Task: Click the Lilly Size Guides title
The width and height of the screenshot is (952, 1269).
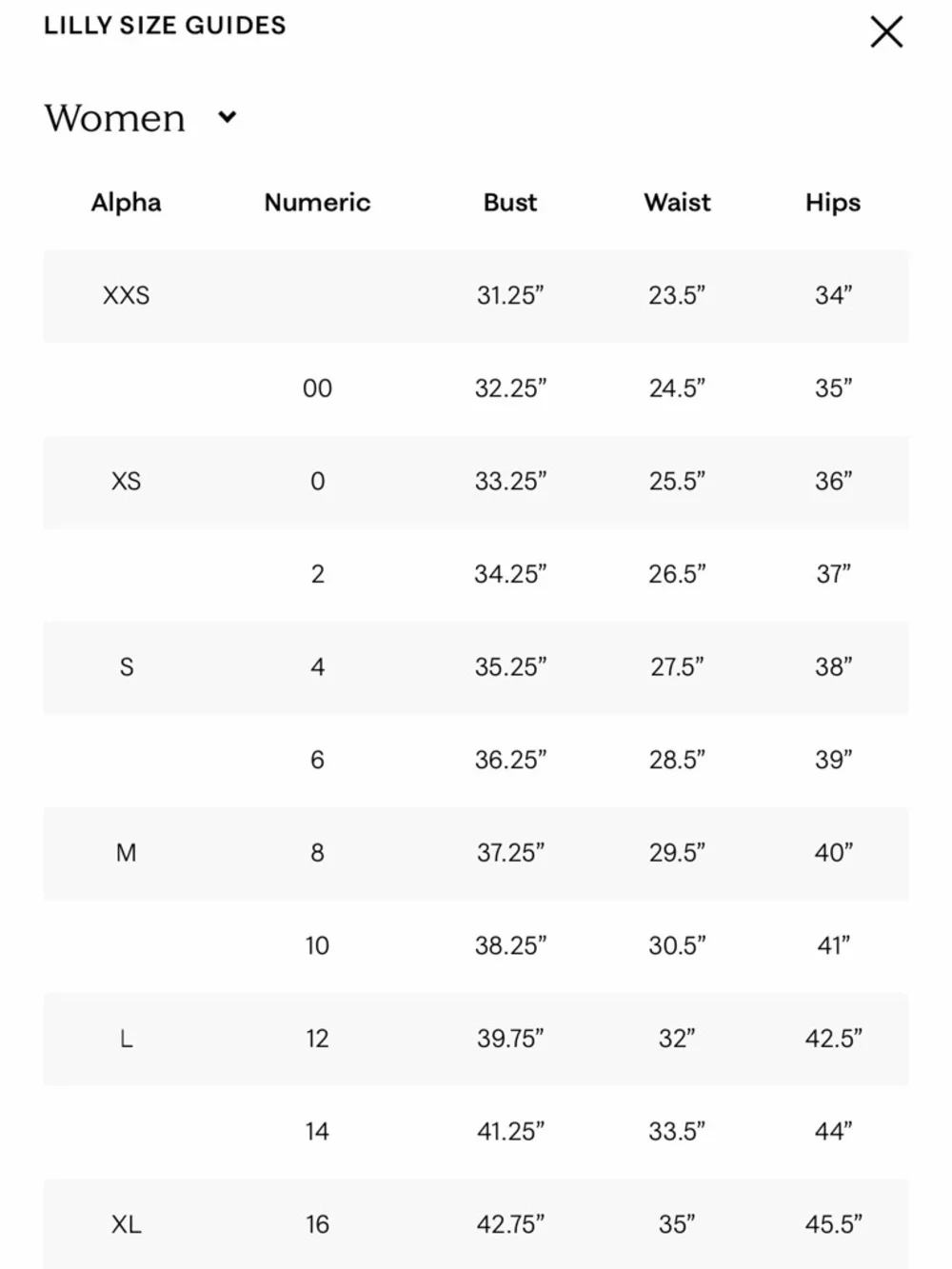Action: (165, 26)
